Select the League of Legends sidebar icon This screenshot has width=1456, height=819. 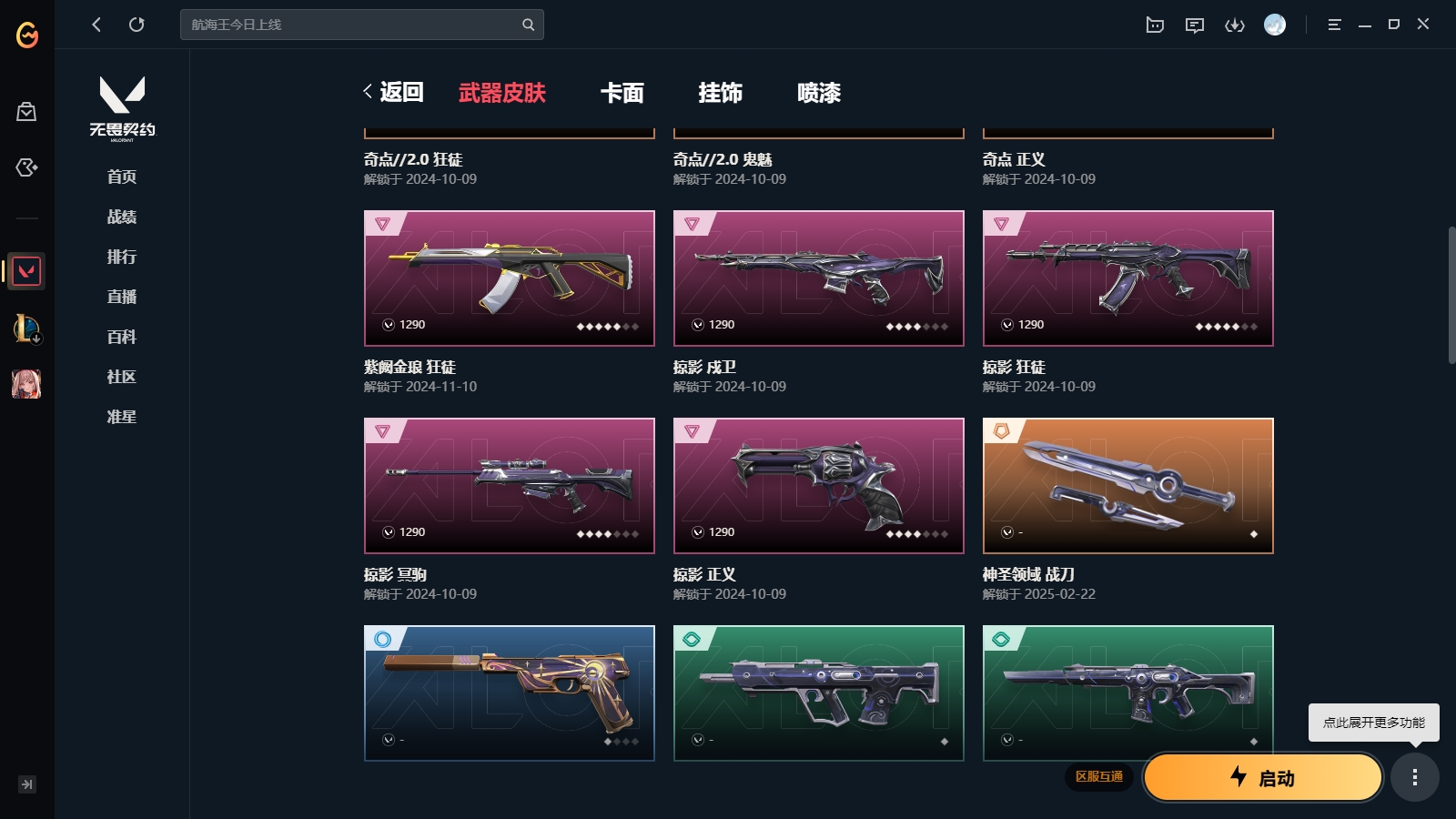(x=26, y=328)
